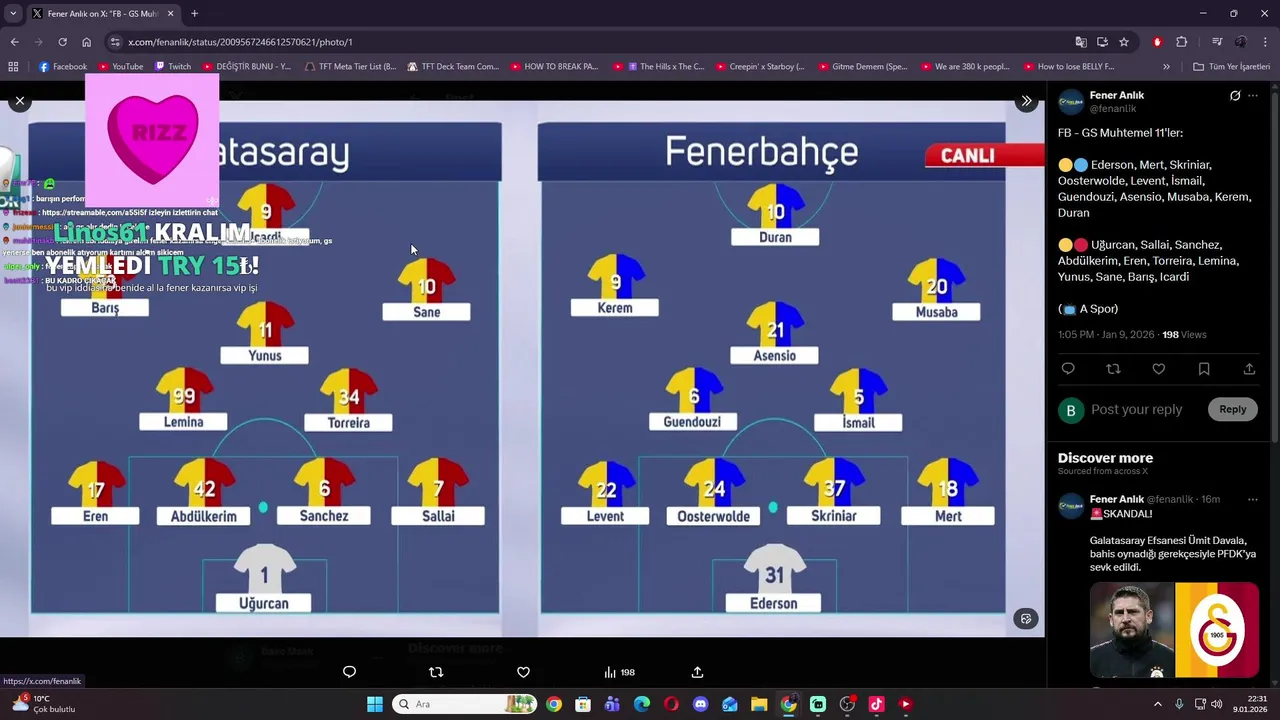Open the more options menu of the main post

(1253, 96)
